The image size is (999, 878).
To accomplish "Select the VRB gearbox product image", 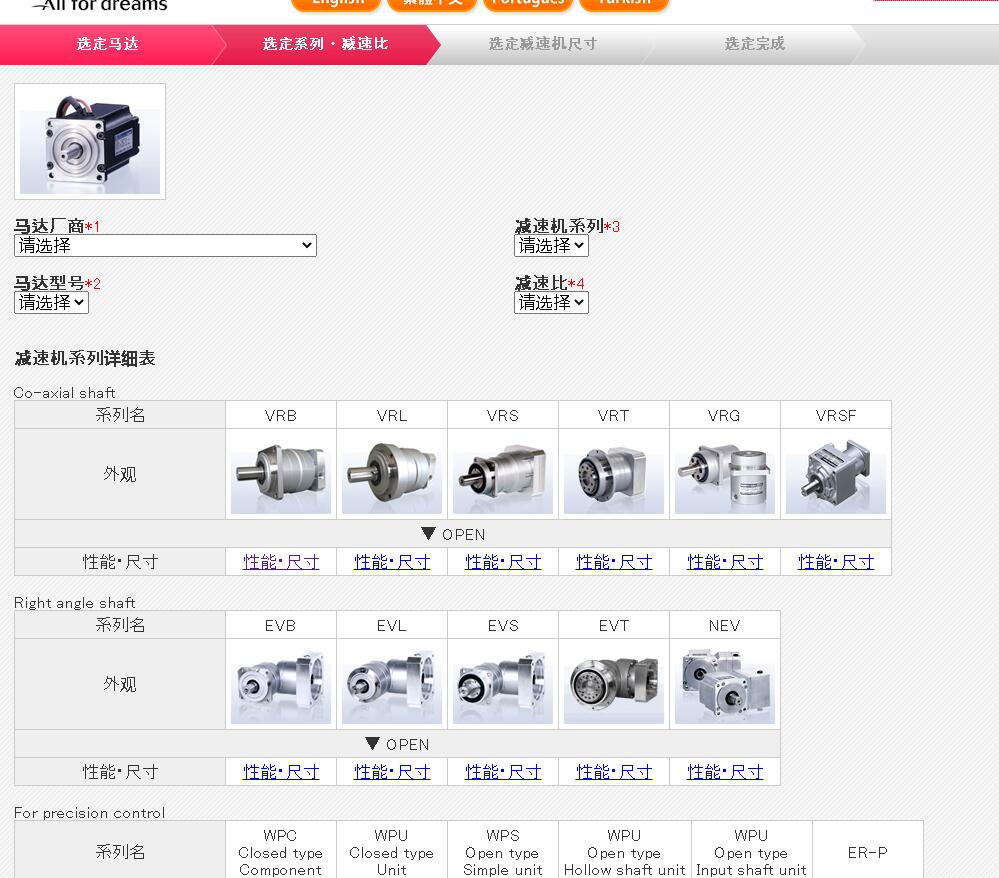I will tap(280, 473).
